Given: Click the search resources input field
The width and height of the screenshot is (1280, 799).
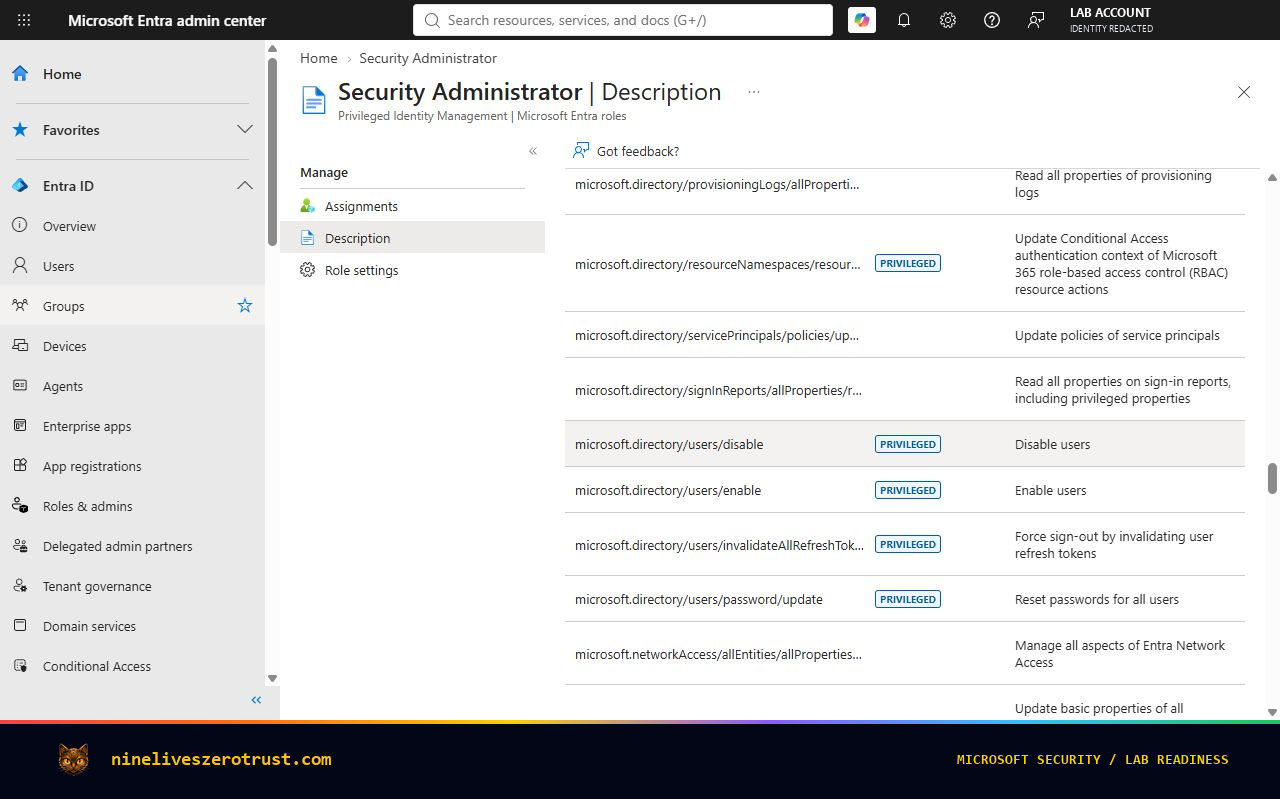Looking at the screenshot, I should [623, 20].
